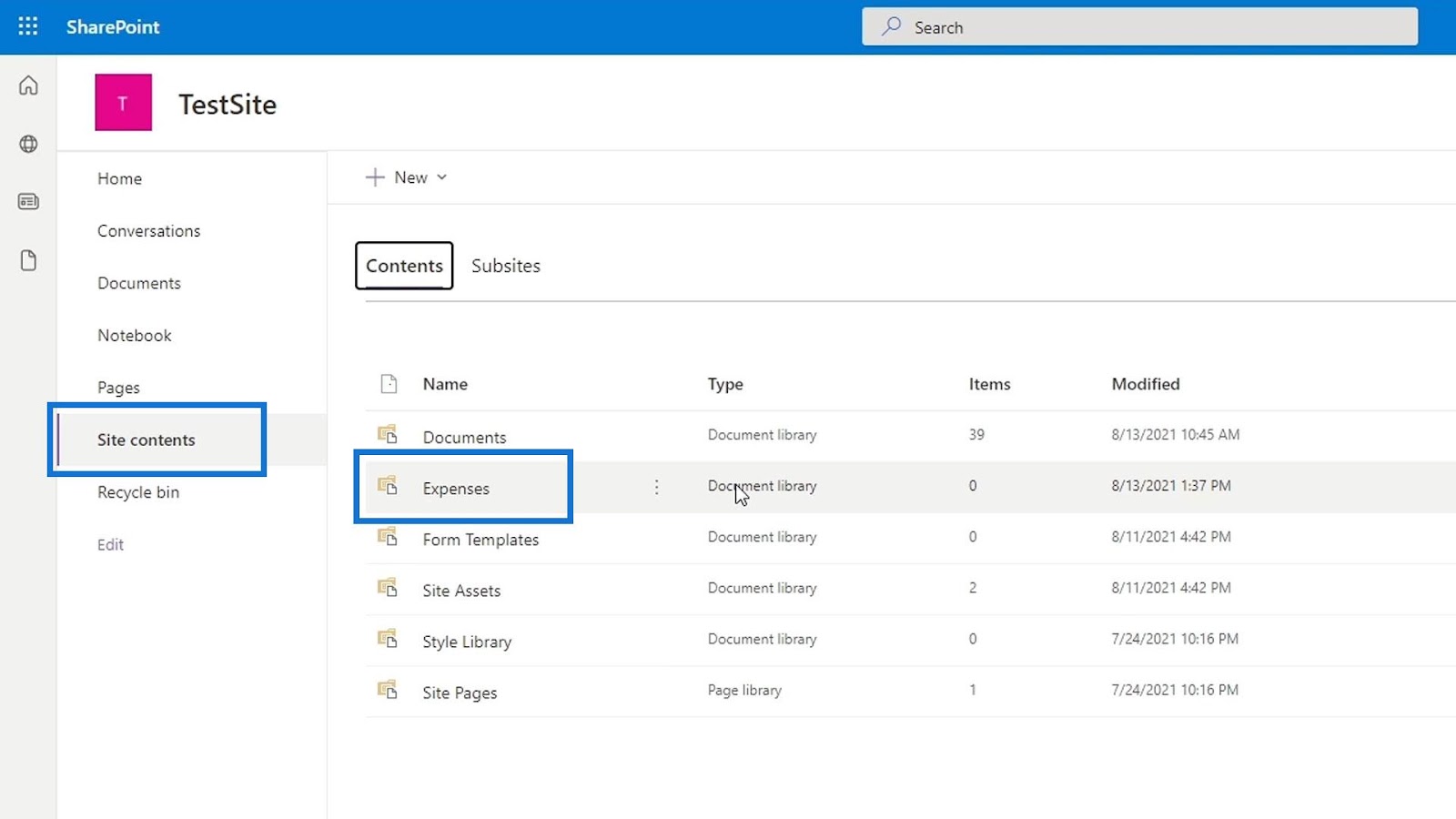This screenshot has width=1456, height=819.
Task: Show actions ellipsis for Expenses row
Action: tap(656, 487)
